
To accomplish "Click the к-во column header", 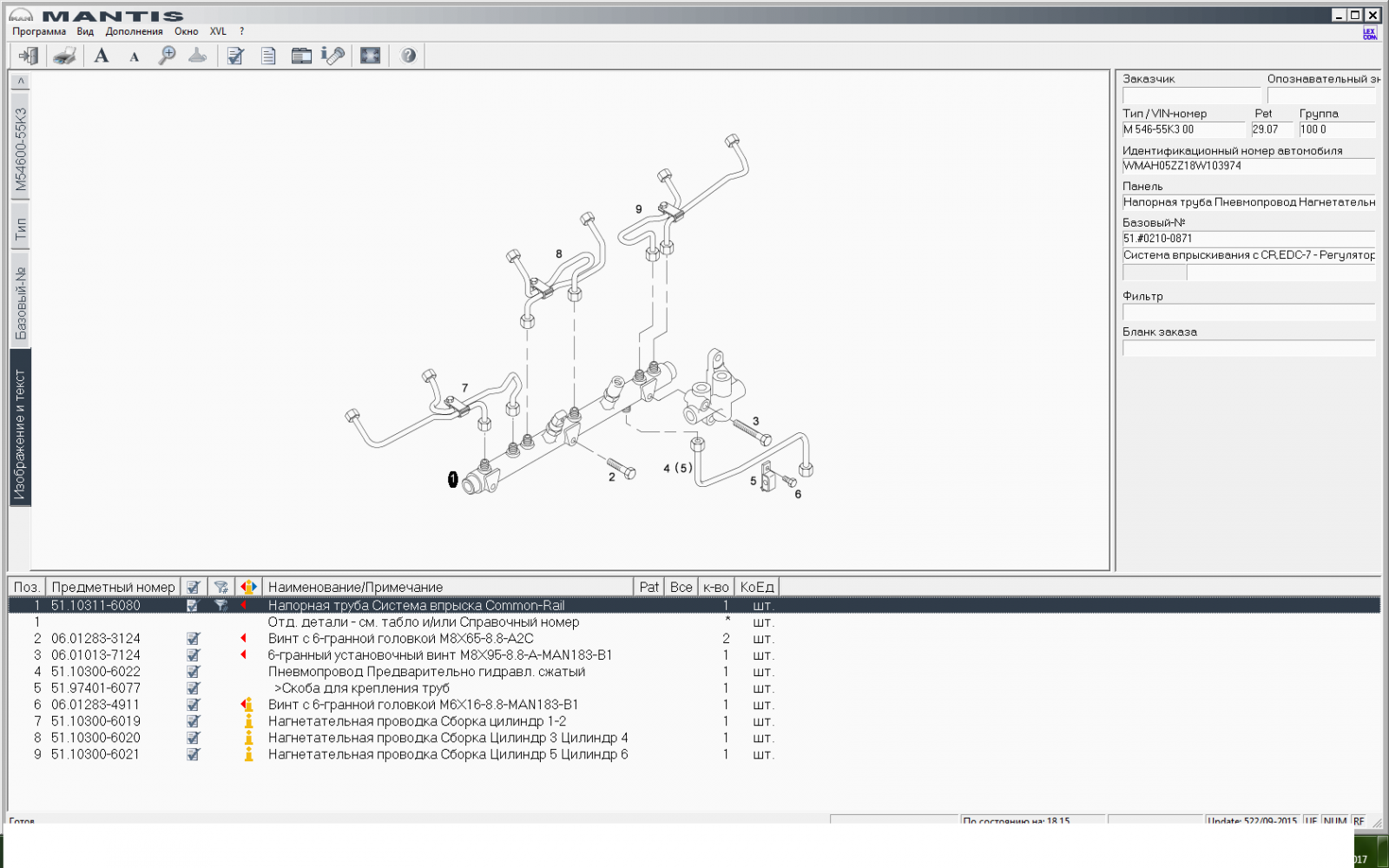I will pyautogui.click(x=716, y=588).
